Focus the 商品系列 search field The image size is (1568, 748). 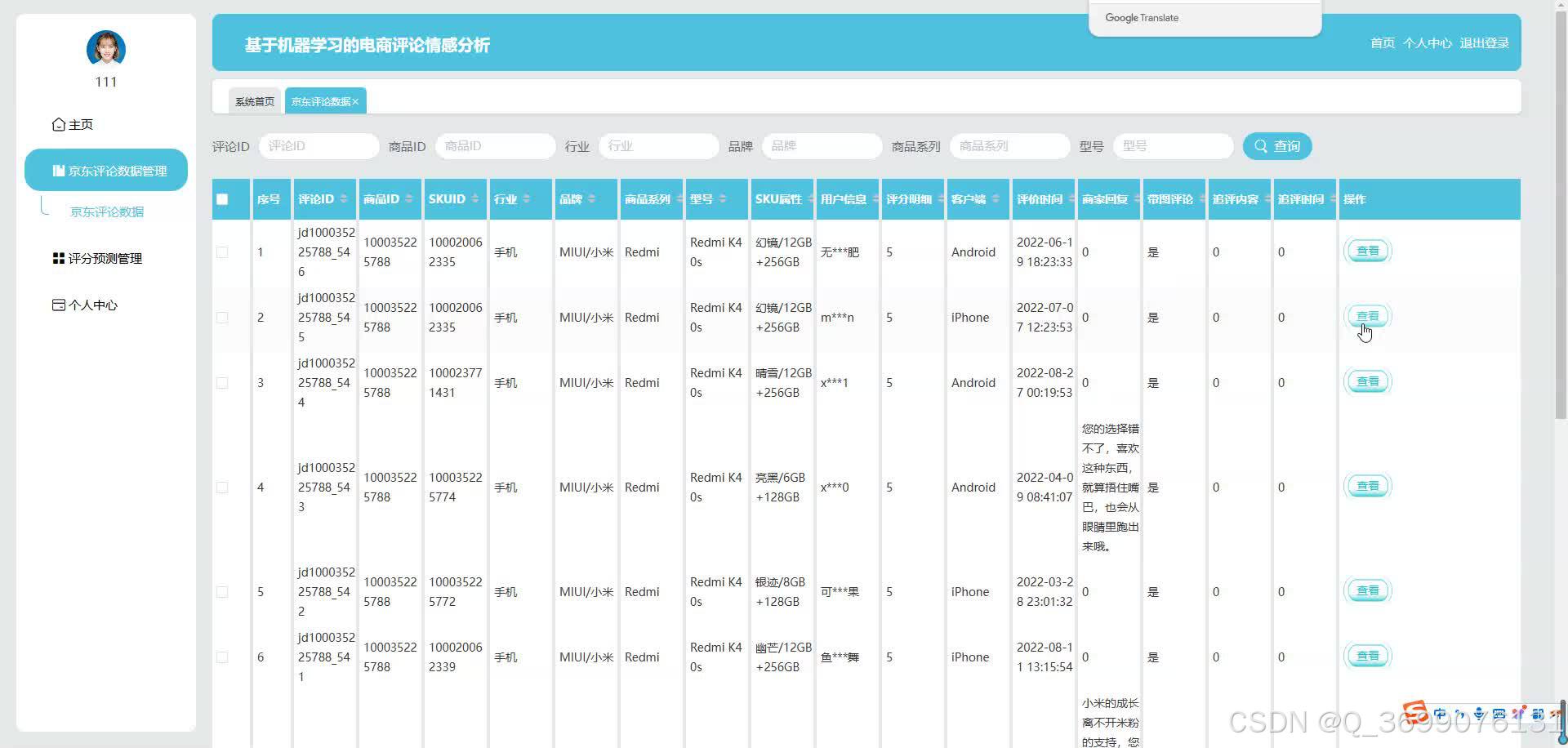pos(1010,146)
